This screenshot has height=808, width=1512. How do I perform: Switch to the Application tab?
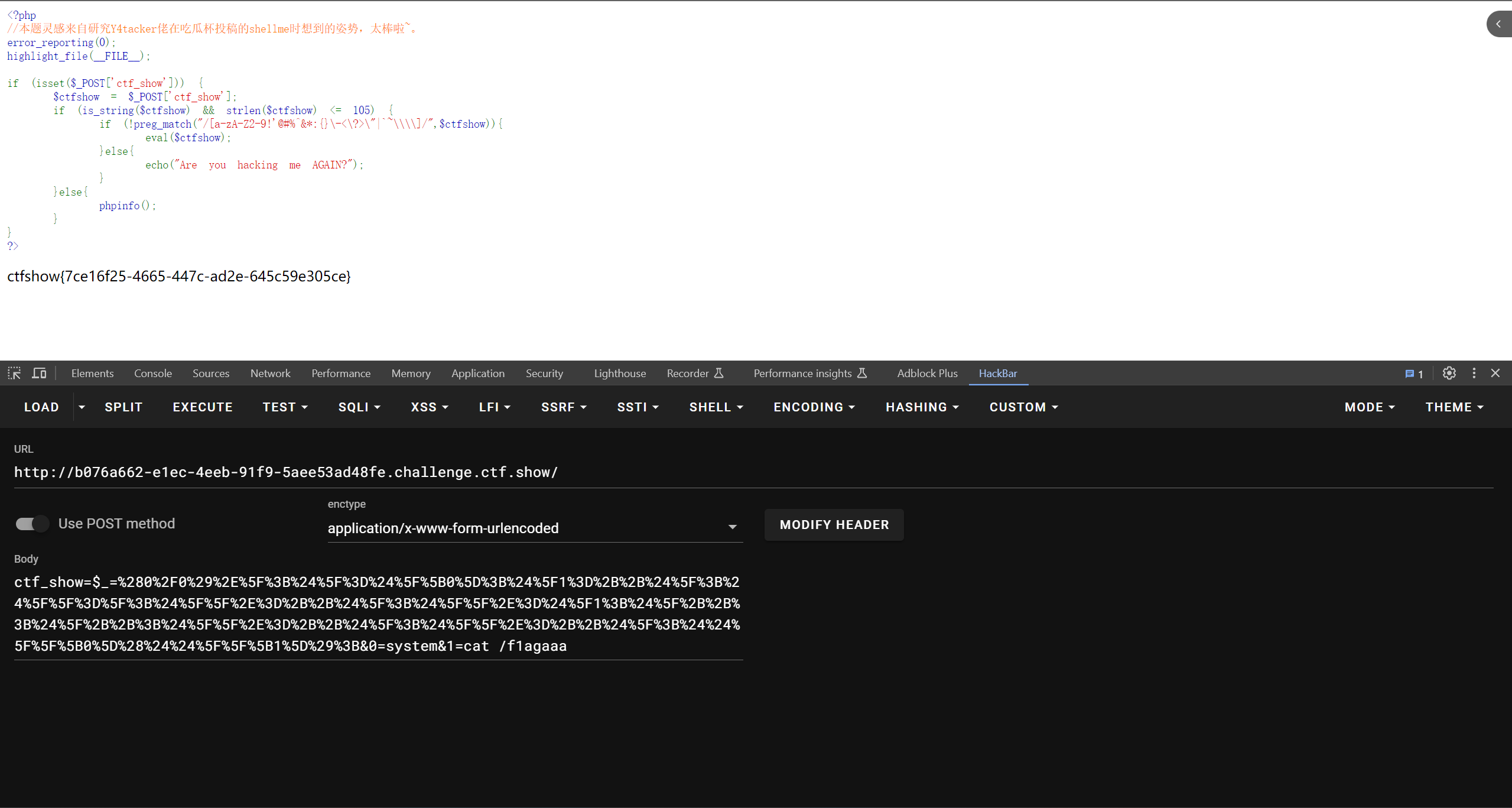(478, 374)
